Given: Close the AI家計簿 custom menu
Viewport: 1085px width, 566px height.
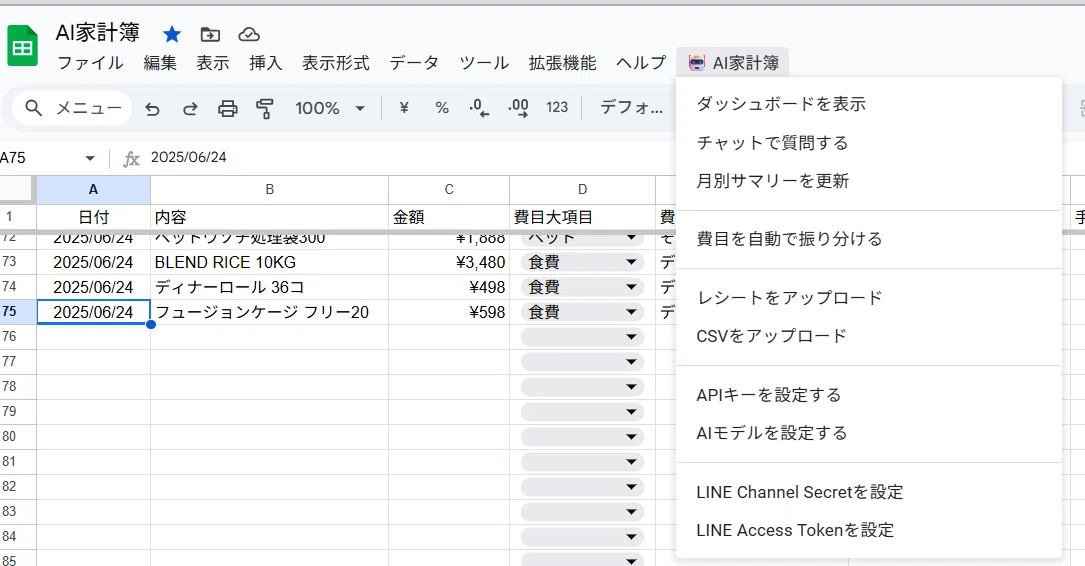Looking at the screenshot, I should (733, 63).
